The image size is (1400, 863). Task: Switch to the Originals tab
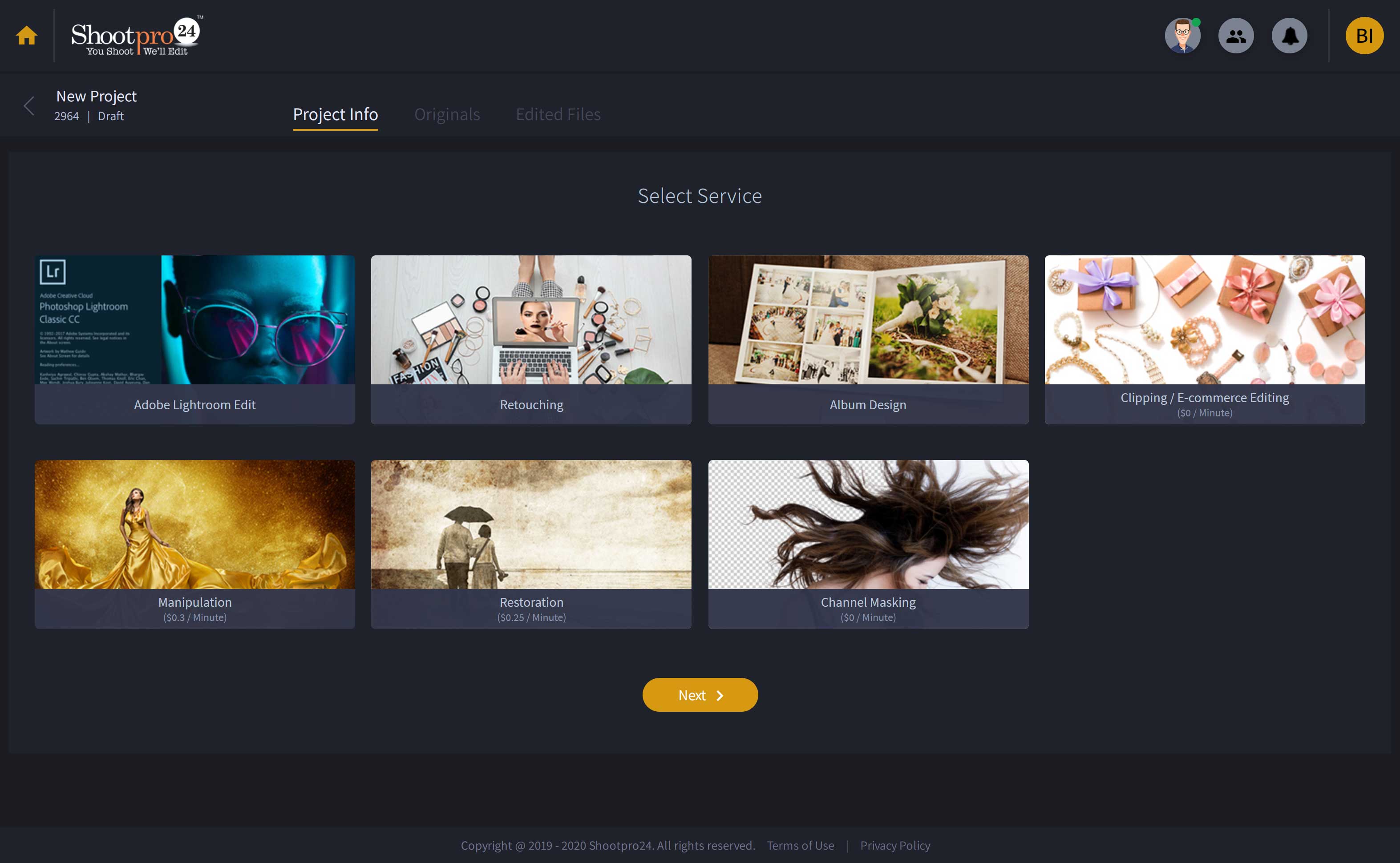[447, 114]
